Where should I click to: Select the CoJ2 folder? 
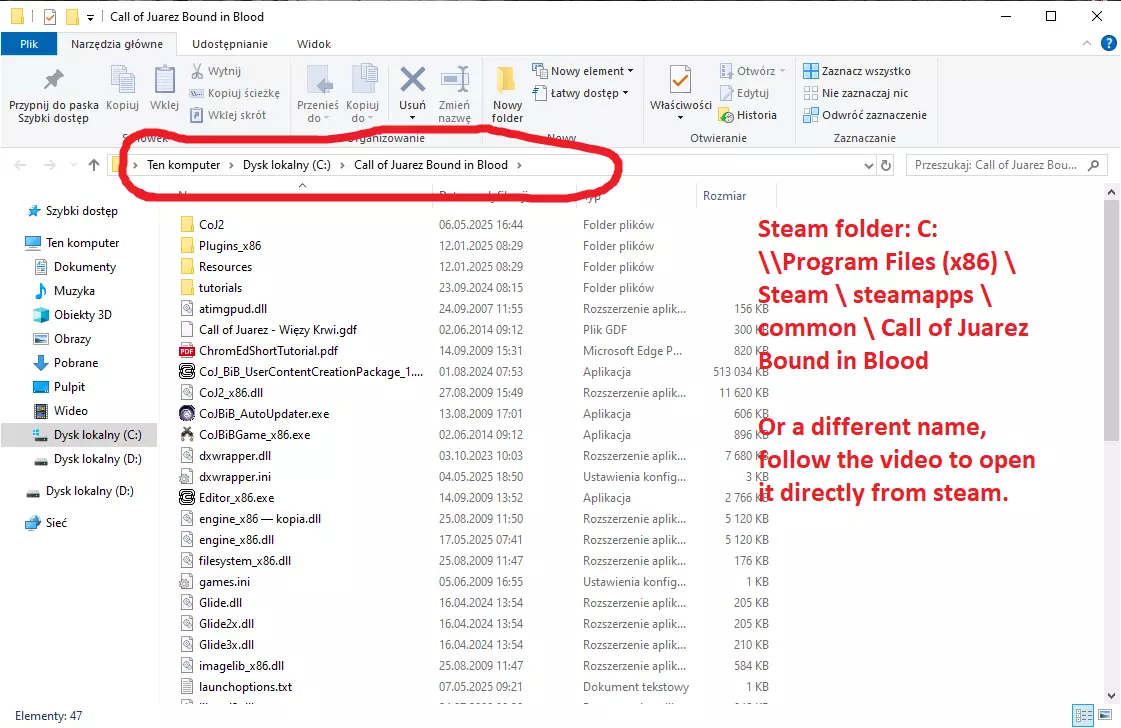[202, 225]
